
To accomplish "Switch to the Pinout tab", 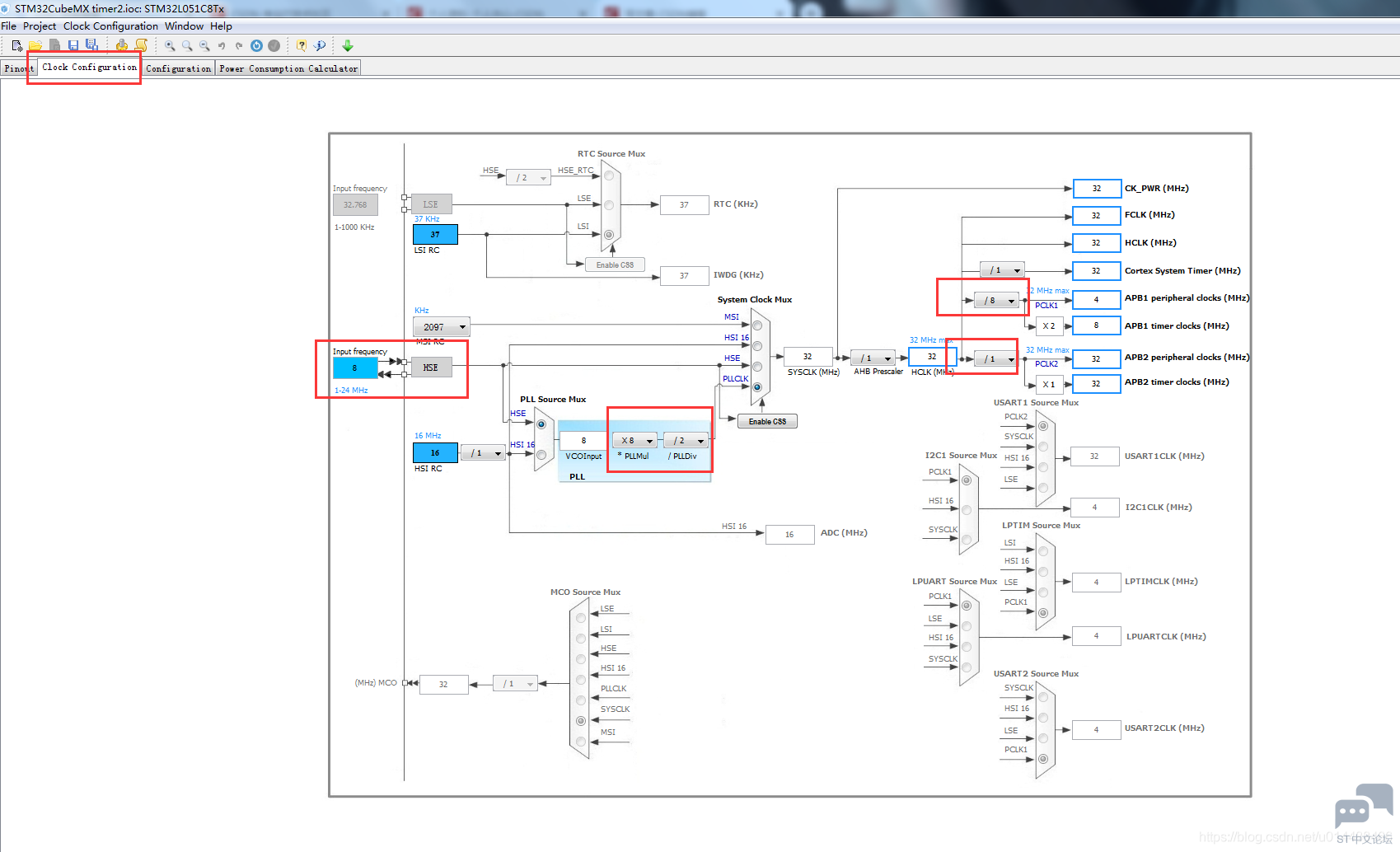I will pos(18,68).
